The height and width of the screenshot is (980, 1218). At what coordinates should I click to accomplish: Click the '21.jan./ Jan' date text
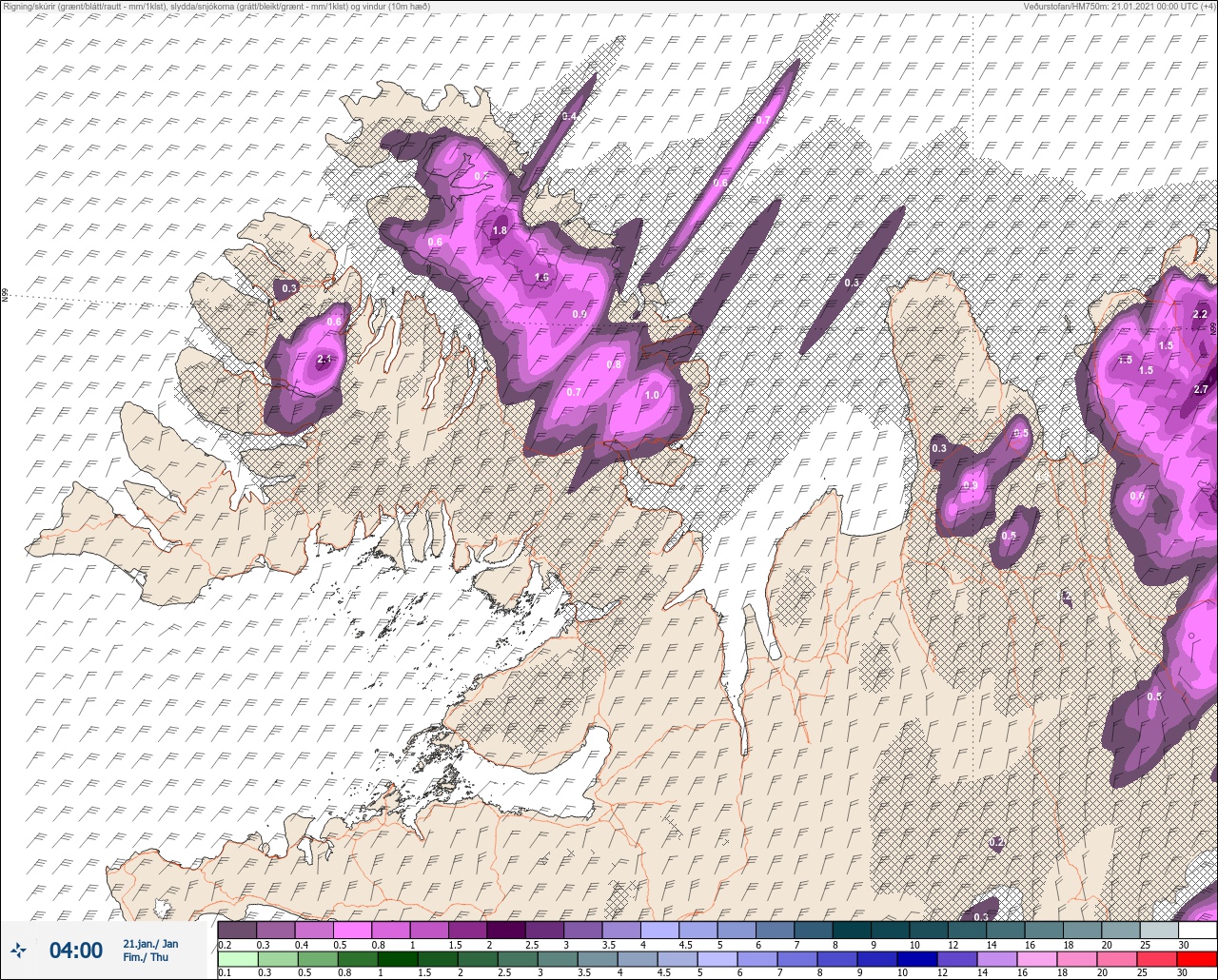click(150, 944)
